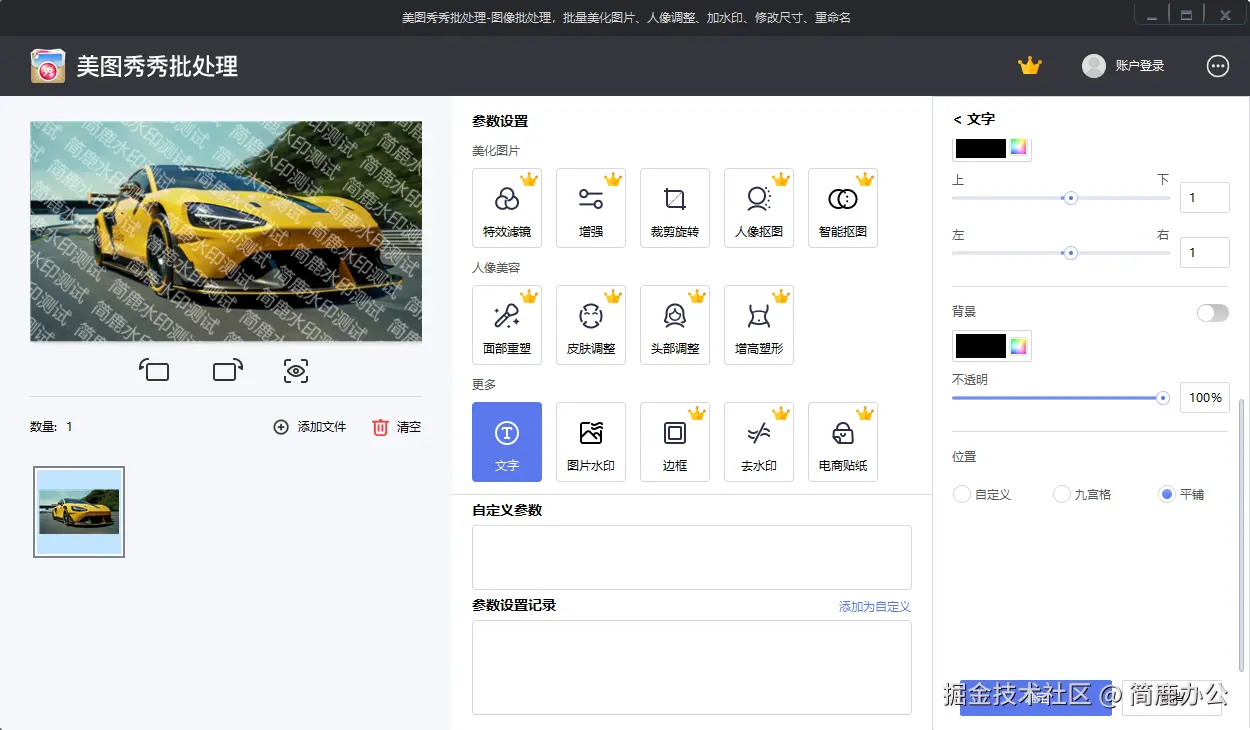1250x730 pixels.
Task: Select the 特效滤镜 filter tool
Action: (x=507, y=207)
